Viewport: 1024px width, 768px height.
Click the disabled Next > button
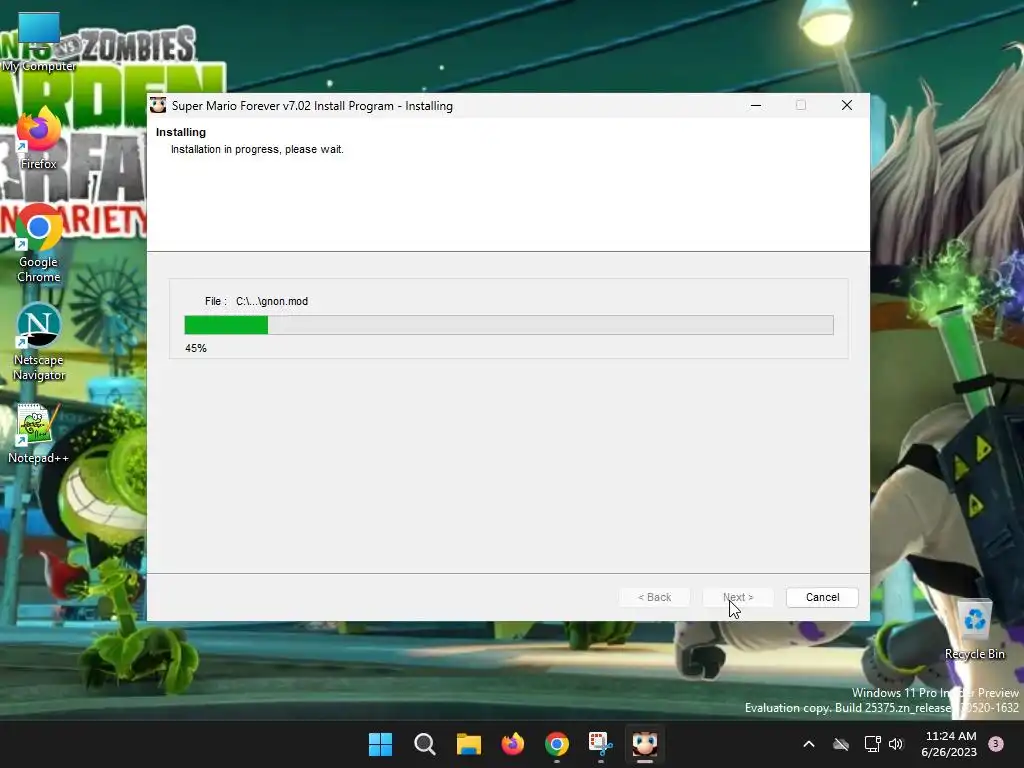pos(738,597)
